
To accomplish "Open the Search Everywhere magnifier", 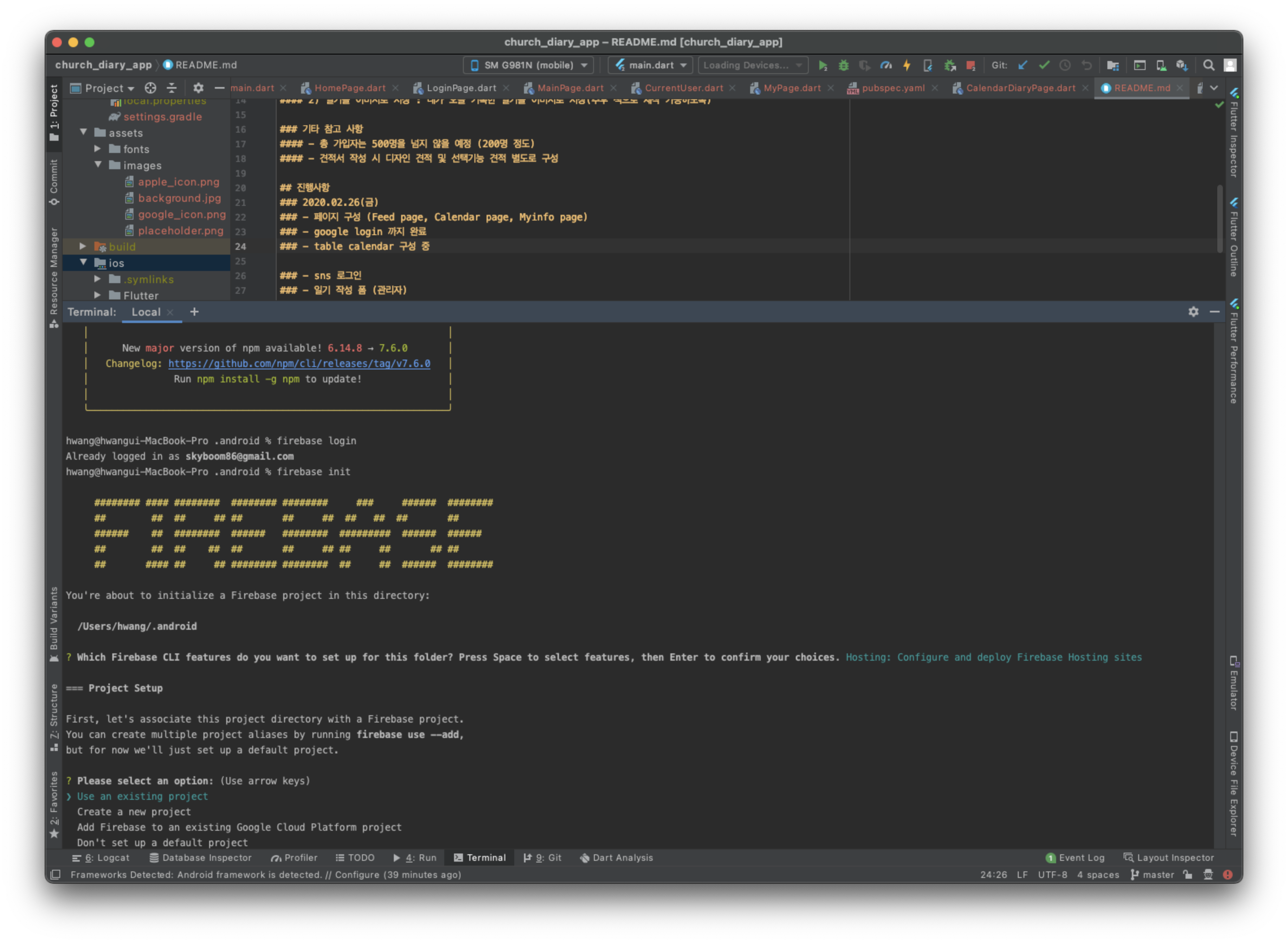I will (x=1208, y=65).
